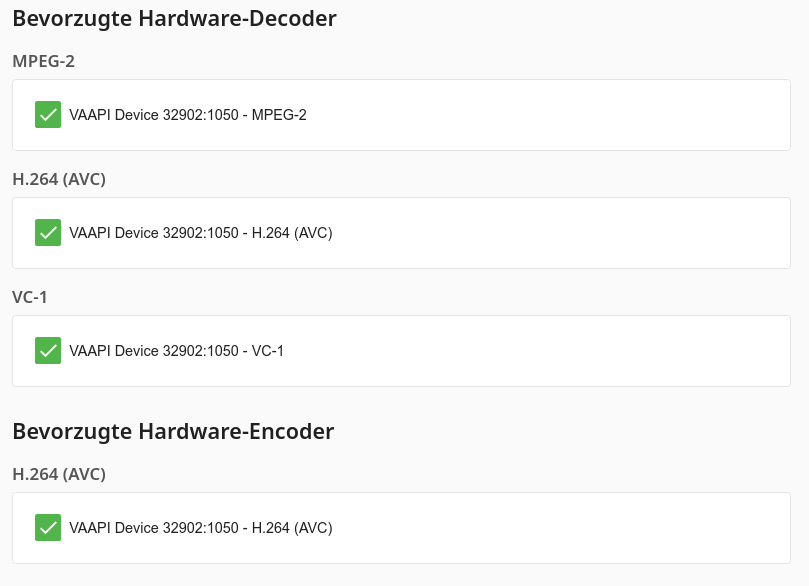Click the MPEG-2 section title
The width and height of the screenshot is (809, 586).
(x=43, y=61)
